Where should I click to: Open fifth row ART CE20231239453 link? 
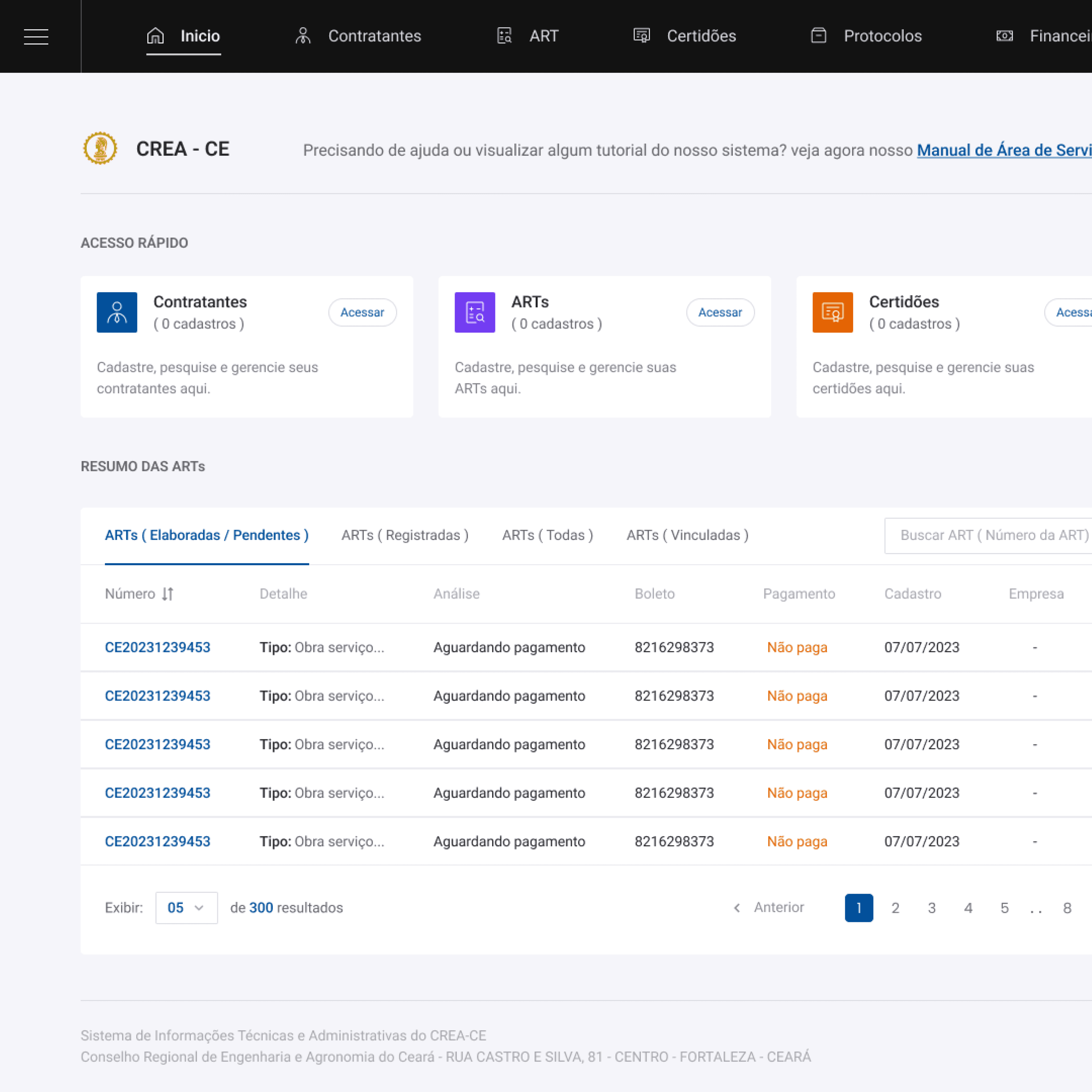point(158,842)
